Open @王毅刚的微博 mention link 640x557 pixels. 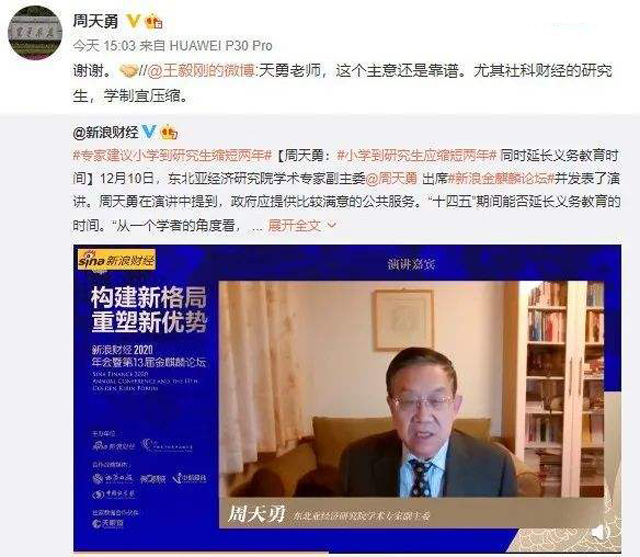click(x=200, y=71)
